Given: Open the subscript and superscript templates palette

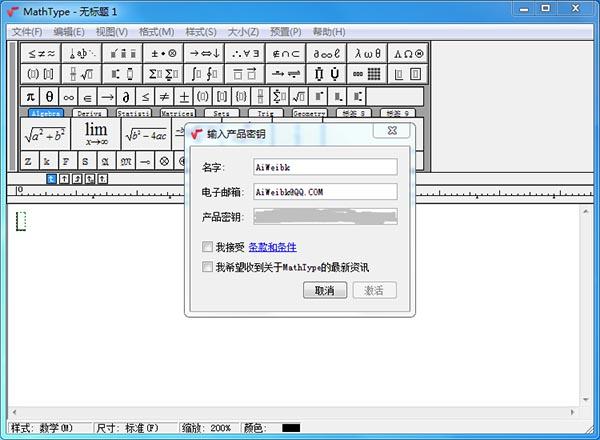Looking at the screenshot, I should pos(123,74).
